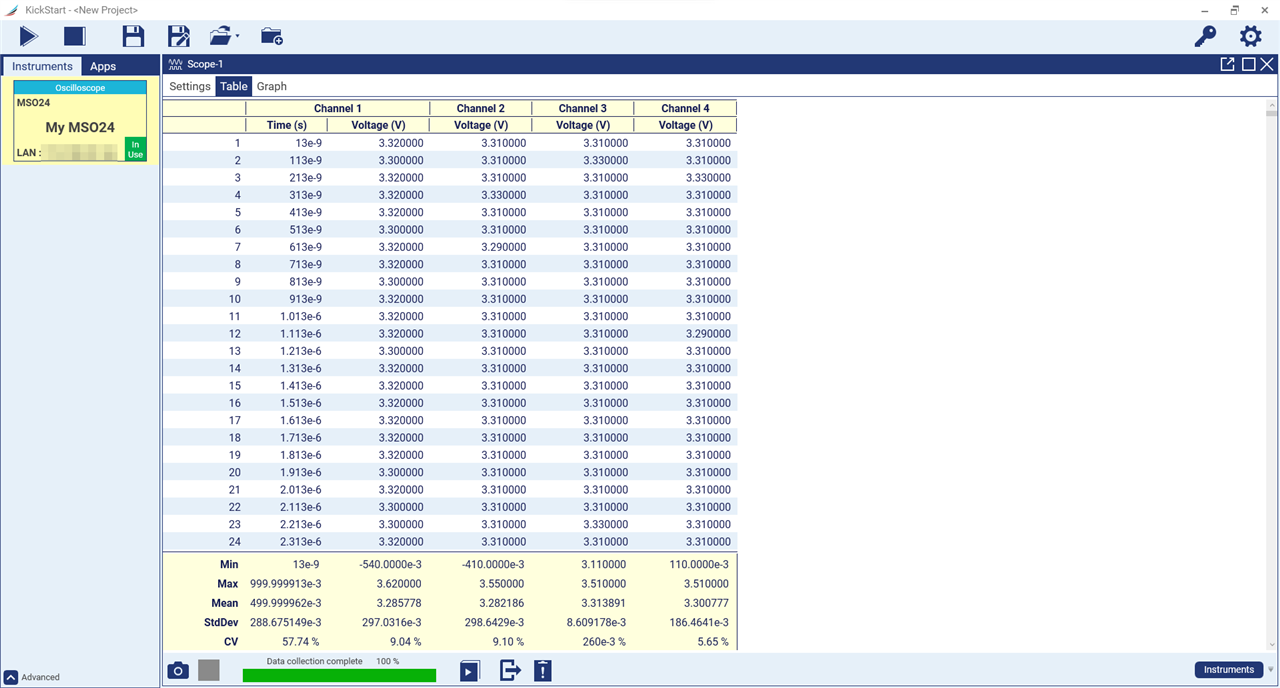
Task: Click the Min statistics row label
Action: [x=228, y=564]
